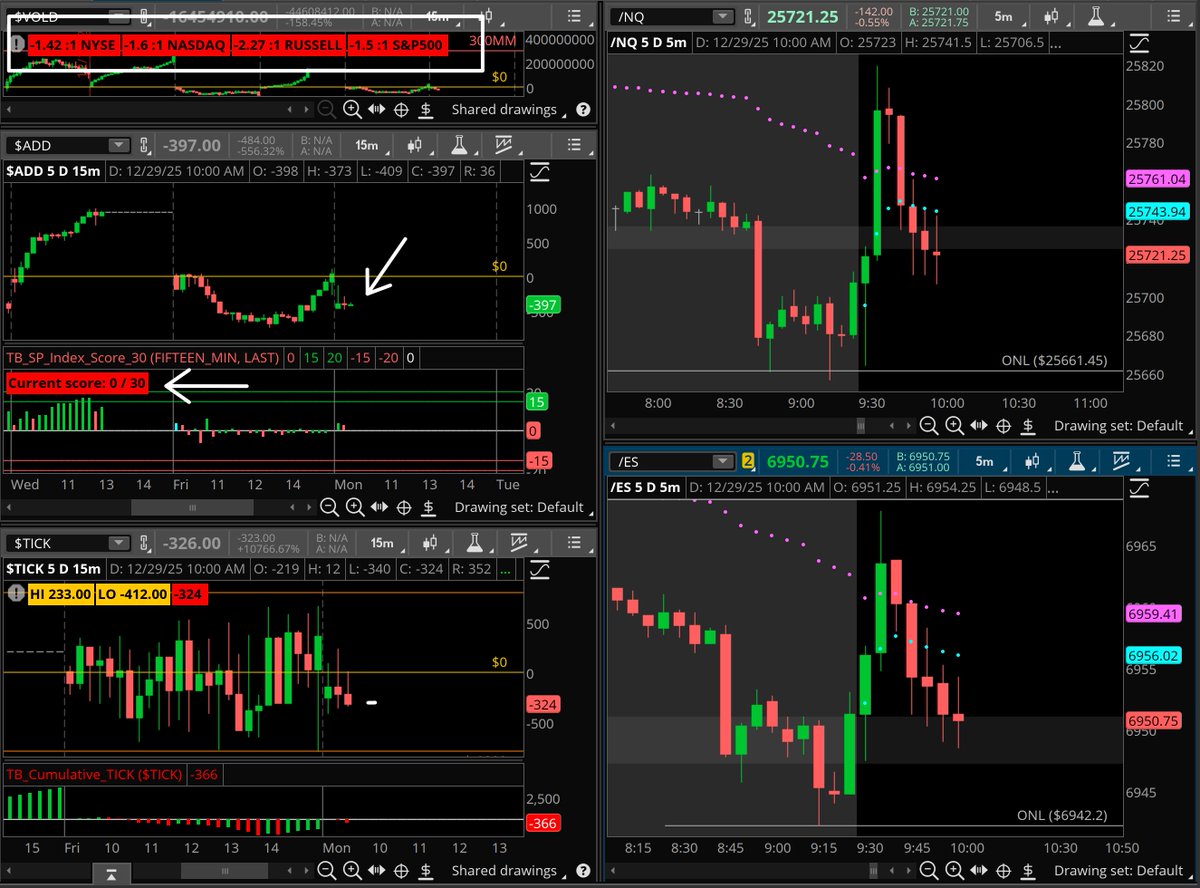Zoom in on the $VOLD chart
Image resolution: width=1200 pixels, height=888 pixels.
(x=353, y=110)
